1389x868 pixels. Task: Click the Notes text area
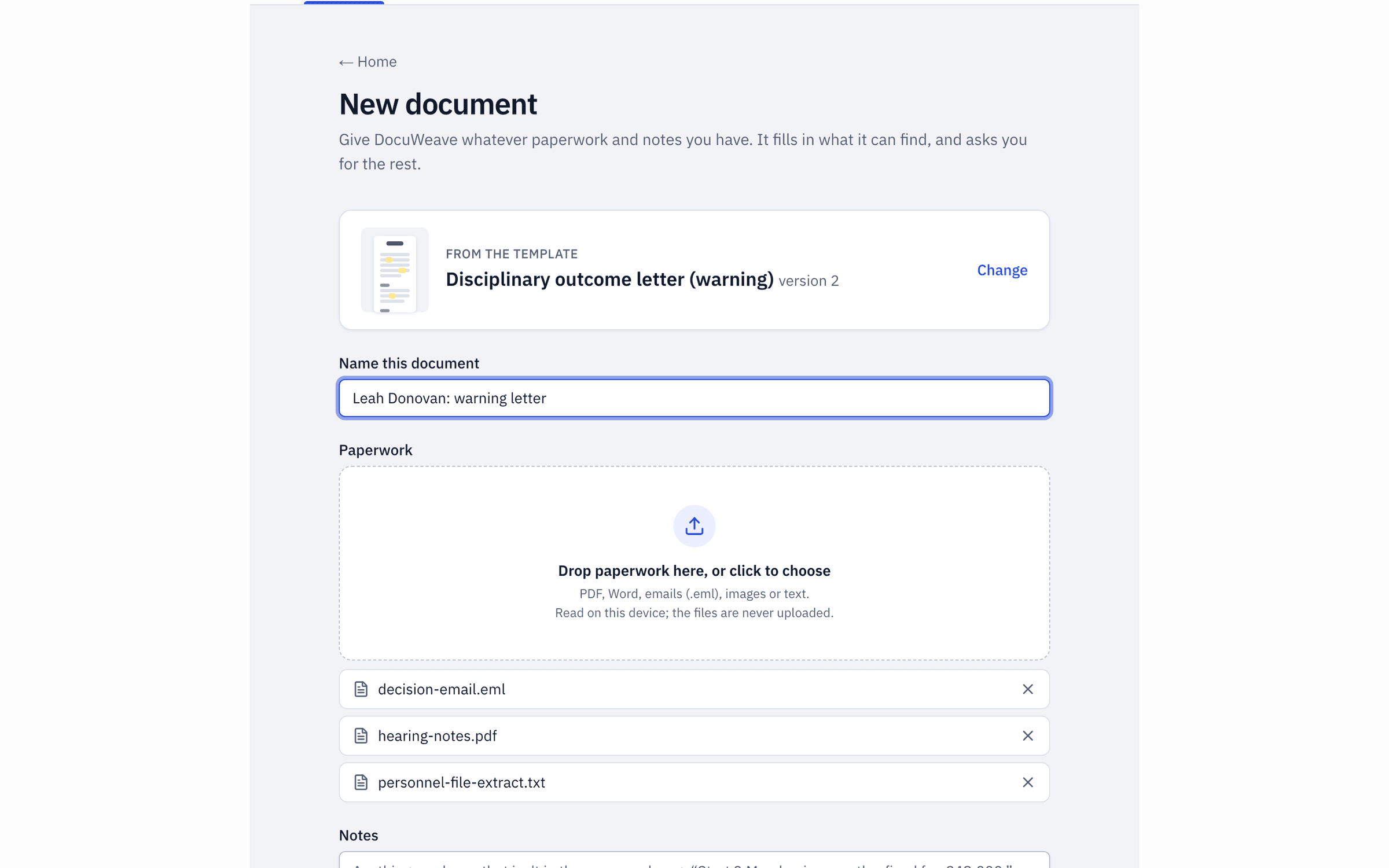[694, 860]
